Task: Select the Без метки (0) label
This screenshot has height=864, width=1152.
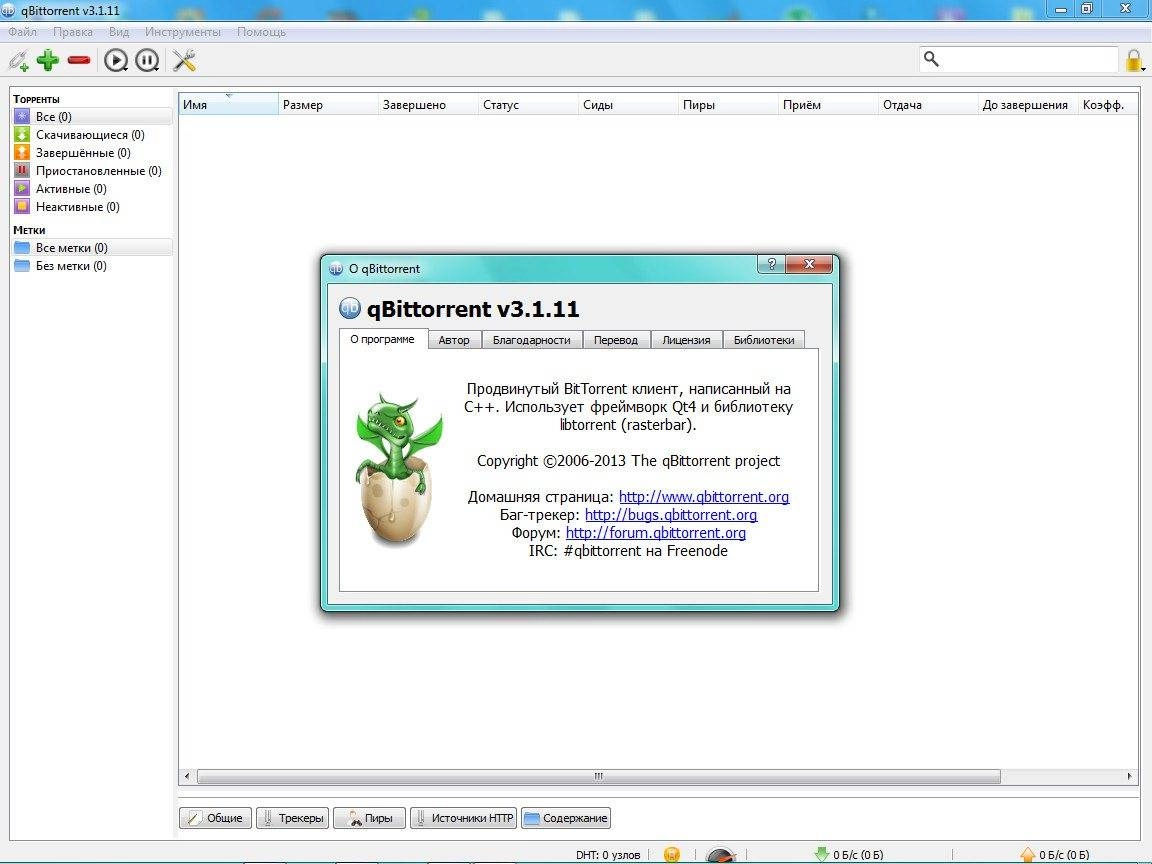Action: (x=93, y=266)
